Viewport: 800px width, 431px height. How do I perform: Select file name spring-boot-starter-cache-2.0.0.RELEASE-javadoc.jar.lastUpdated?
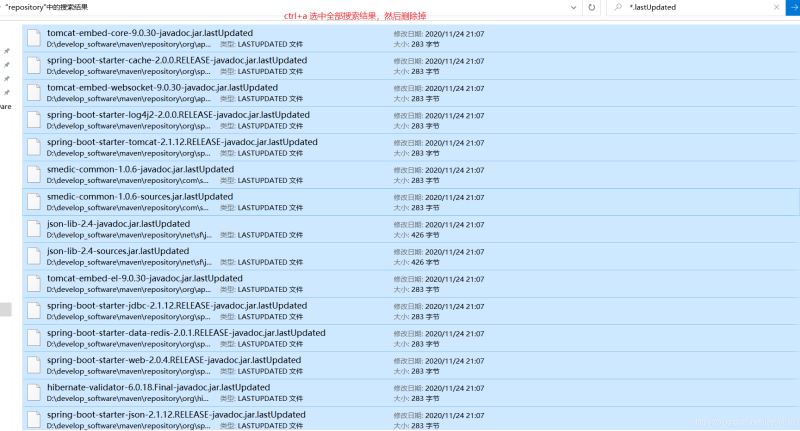tap(177, 60)
